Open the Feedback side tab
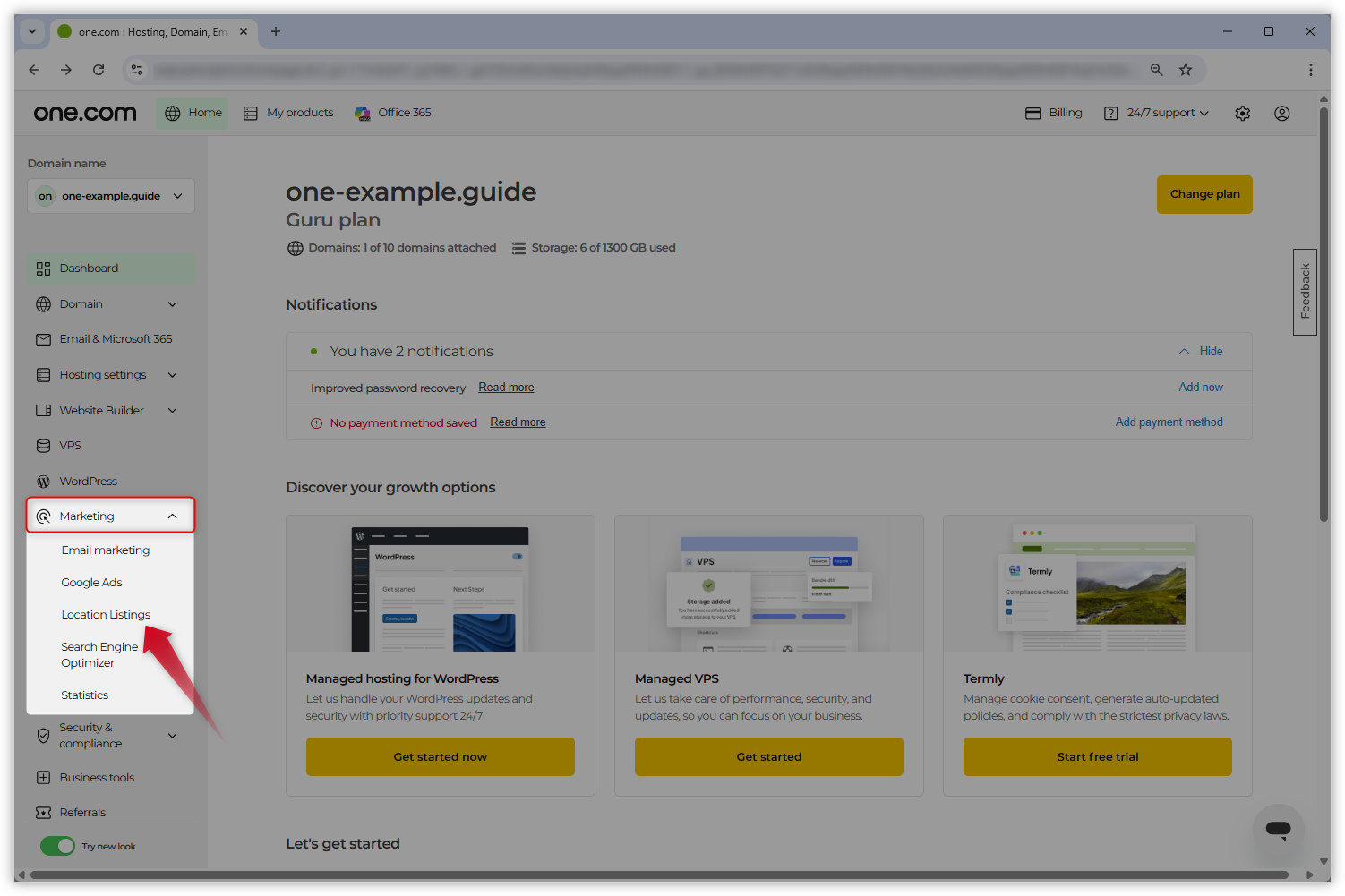This screenshot has width=1345, height=896. click(x=1305, y=292)
